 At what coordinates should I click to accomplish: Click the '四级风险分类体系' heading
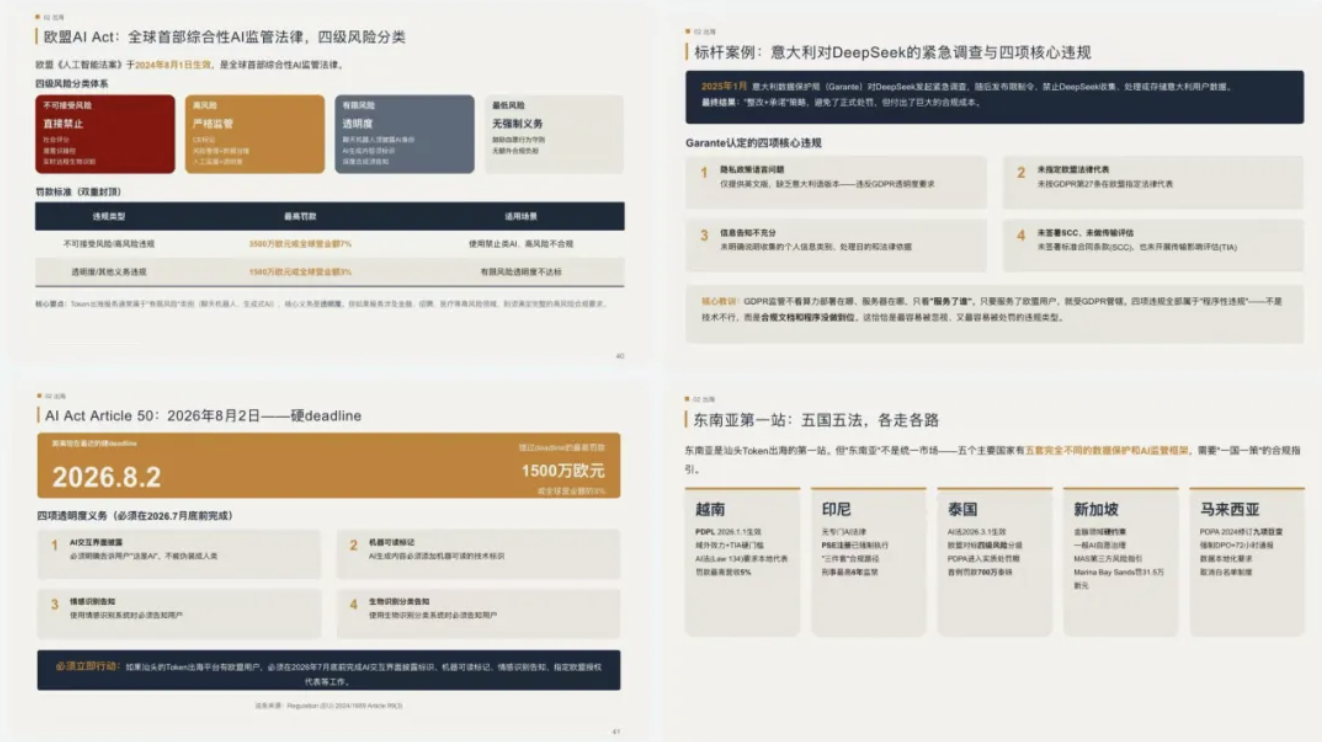tap(72, 83)
